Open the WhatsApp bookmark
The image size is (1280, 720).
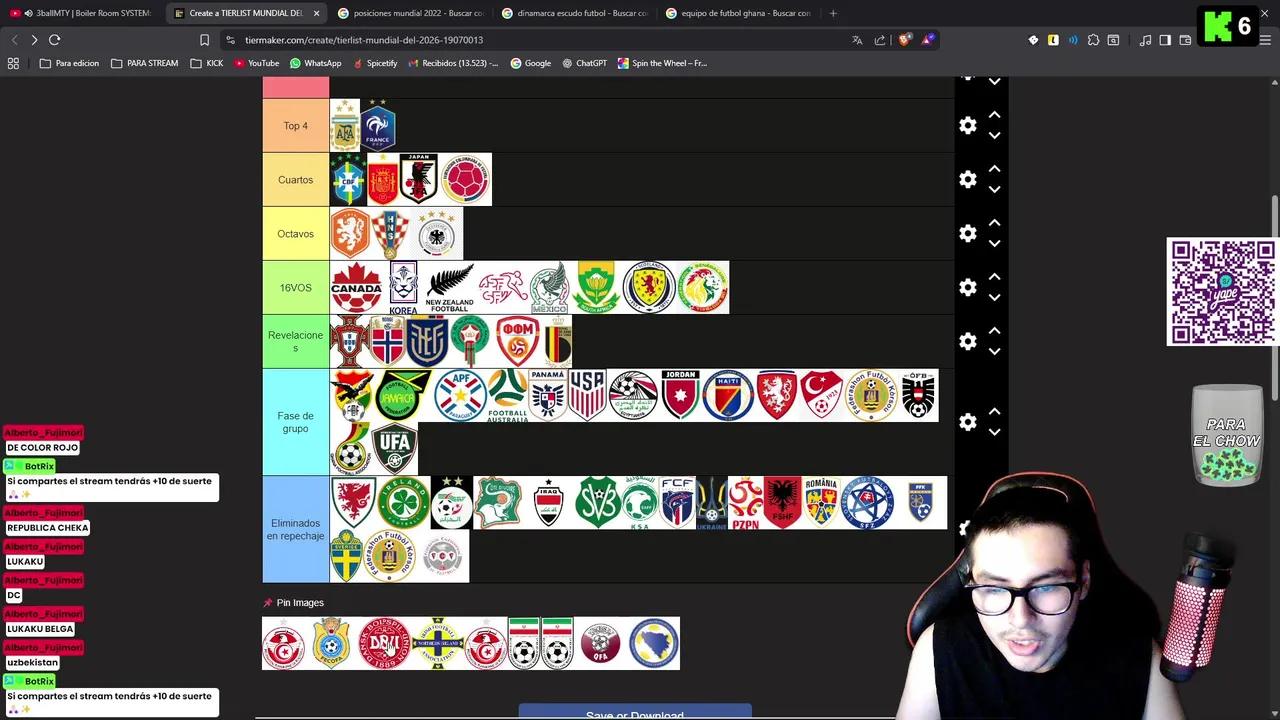pyautogui.click(x=315, y=63)
